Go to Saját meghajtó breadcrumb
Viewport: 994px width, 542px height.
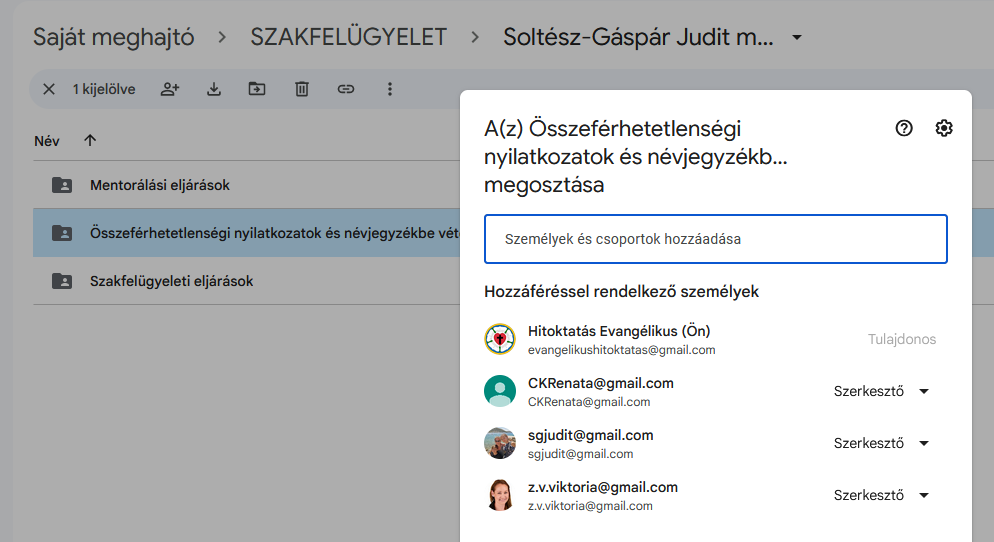(x=113, y=37)
